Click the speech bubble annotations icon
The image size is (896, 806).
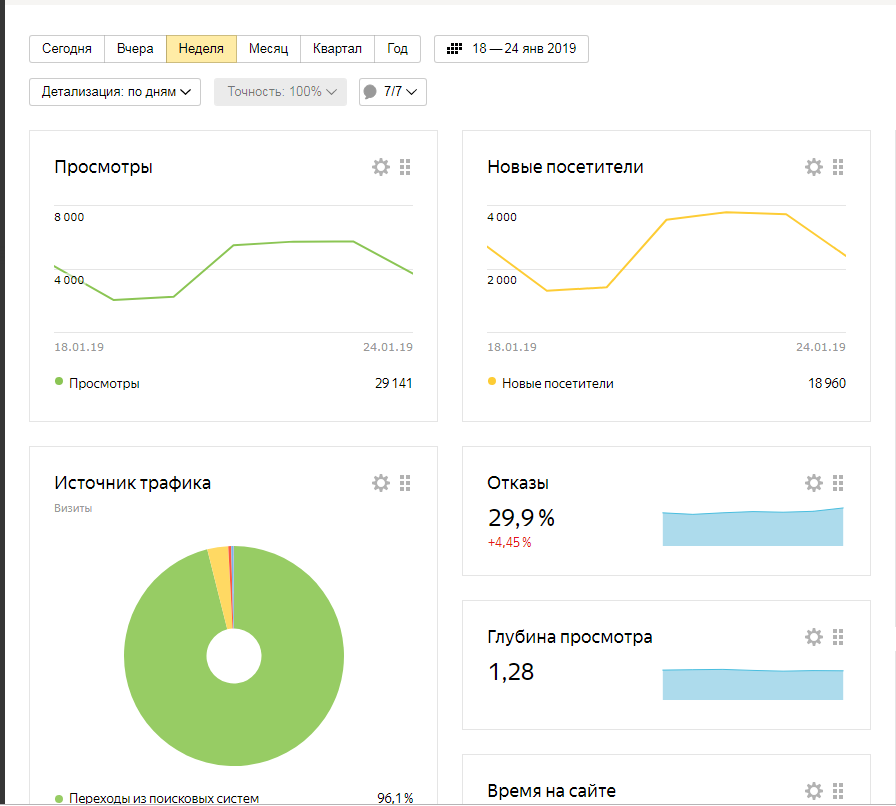point(370,92)
